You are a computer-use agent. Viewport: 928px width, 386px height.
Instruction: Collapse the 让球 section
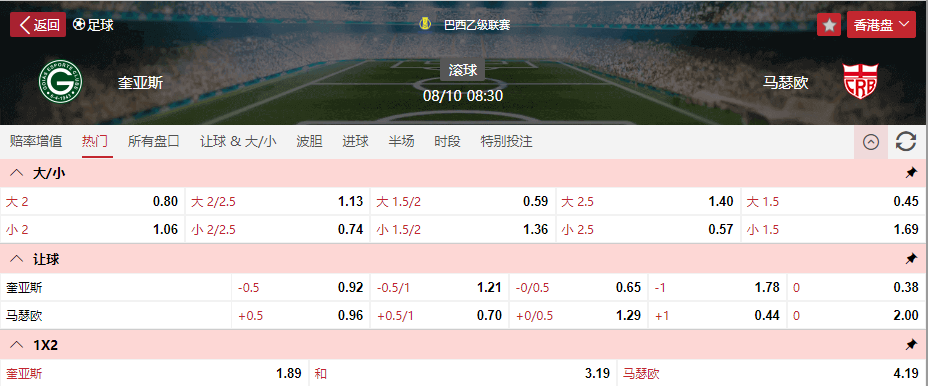click(18, 259)
